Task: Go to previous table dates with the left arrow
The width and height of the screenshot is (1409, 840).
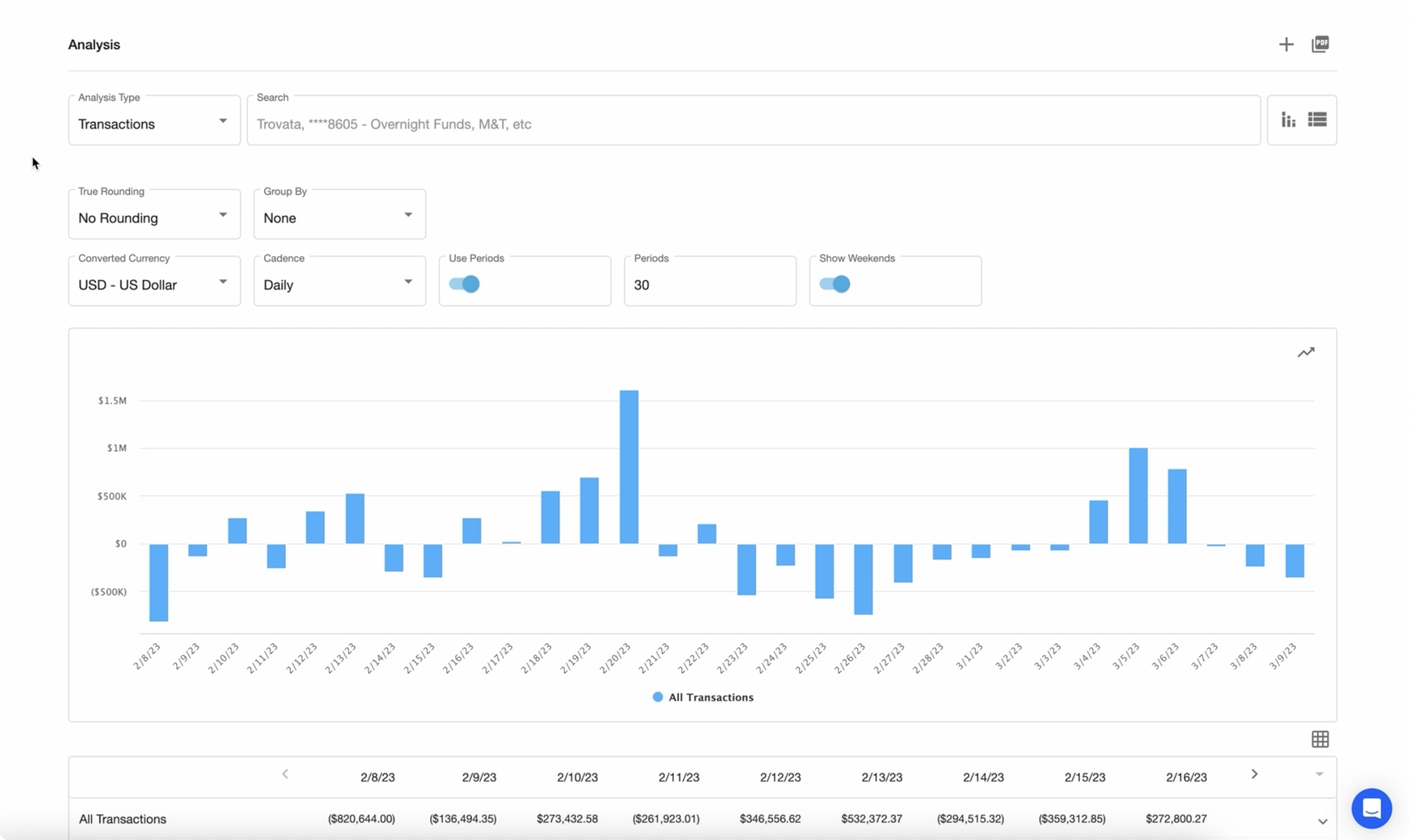Action: (285, 774)
